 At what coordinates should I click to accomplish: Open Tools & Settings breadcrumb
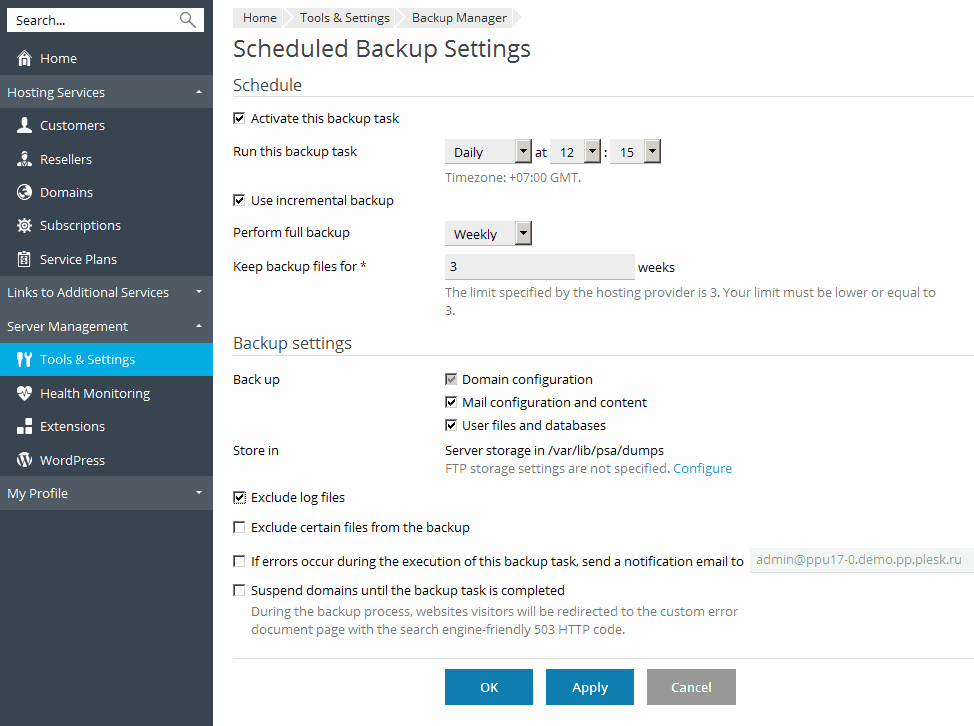tap(344, 18)
